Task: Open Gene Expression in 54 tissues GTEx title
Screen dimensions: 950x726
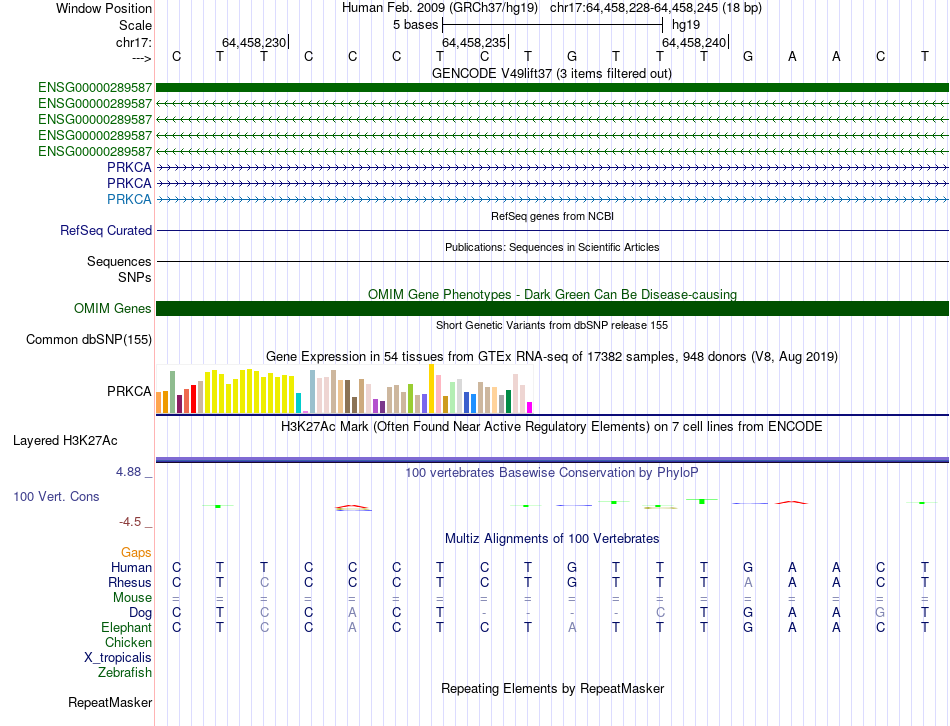Action: pyautogui.click(x=552, y=356)
